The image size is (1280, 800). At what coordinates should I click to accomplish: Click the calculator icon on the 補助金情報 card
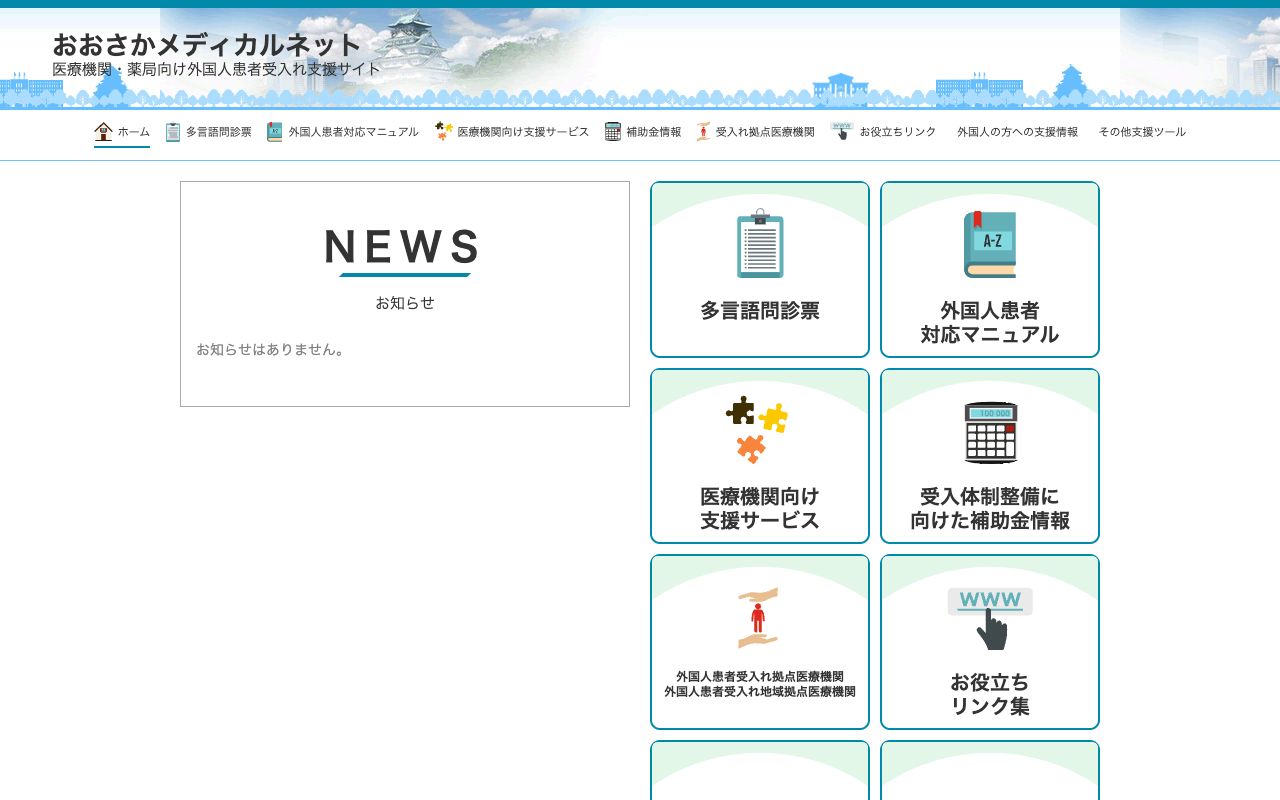(989, 430)
